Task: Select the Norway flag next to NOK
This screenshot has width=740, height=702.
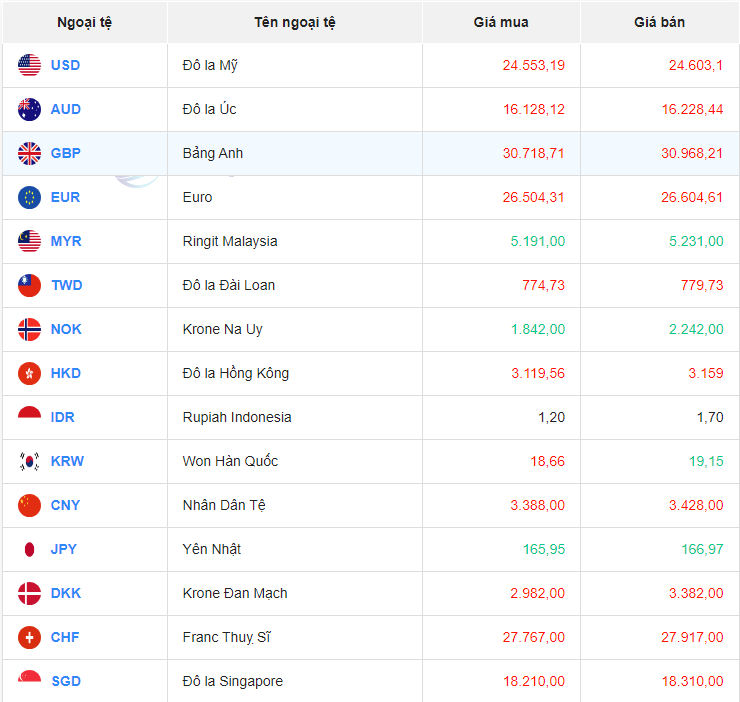Action: 29,330
